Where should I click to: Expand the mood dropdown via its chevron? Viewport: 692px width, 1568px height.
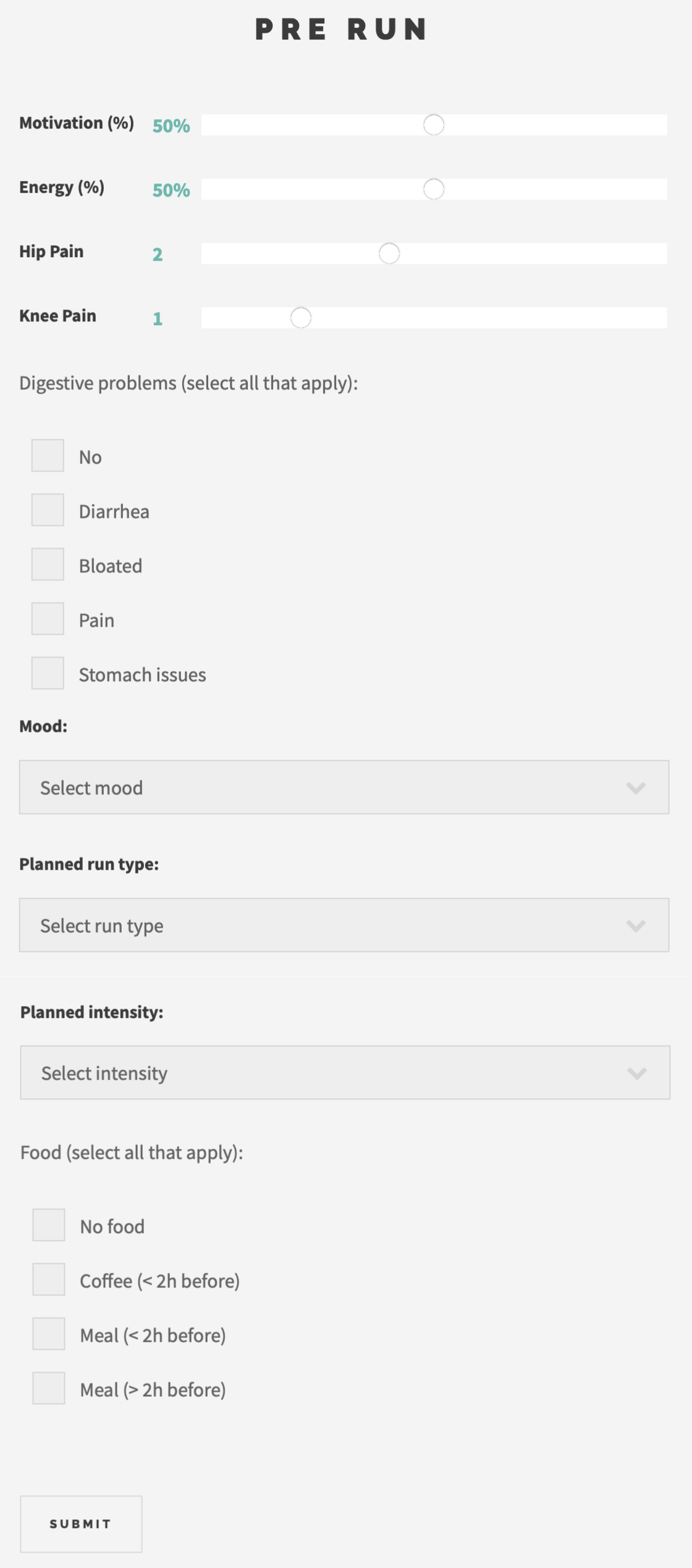(636, 789)
